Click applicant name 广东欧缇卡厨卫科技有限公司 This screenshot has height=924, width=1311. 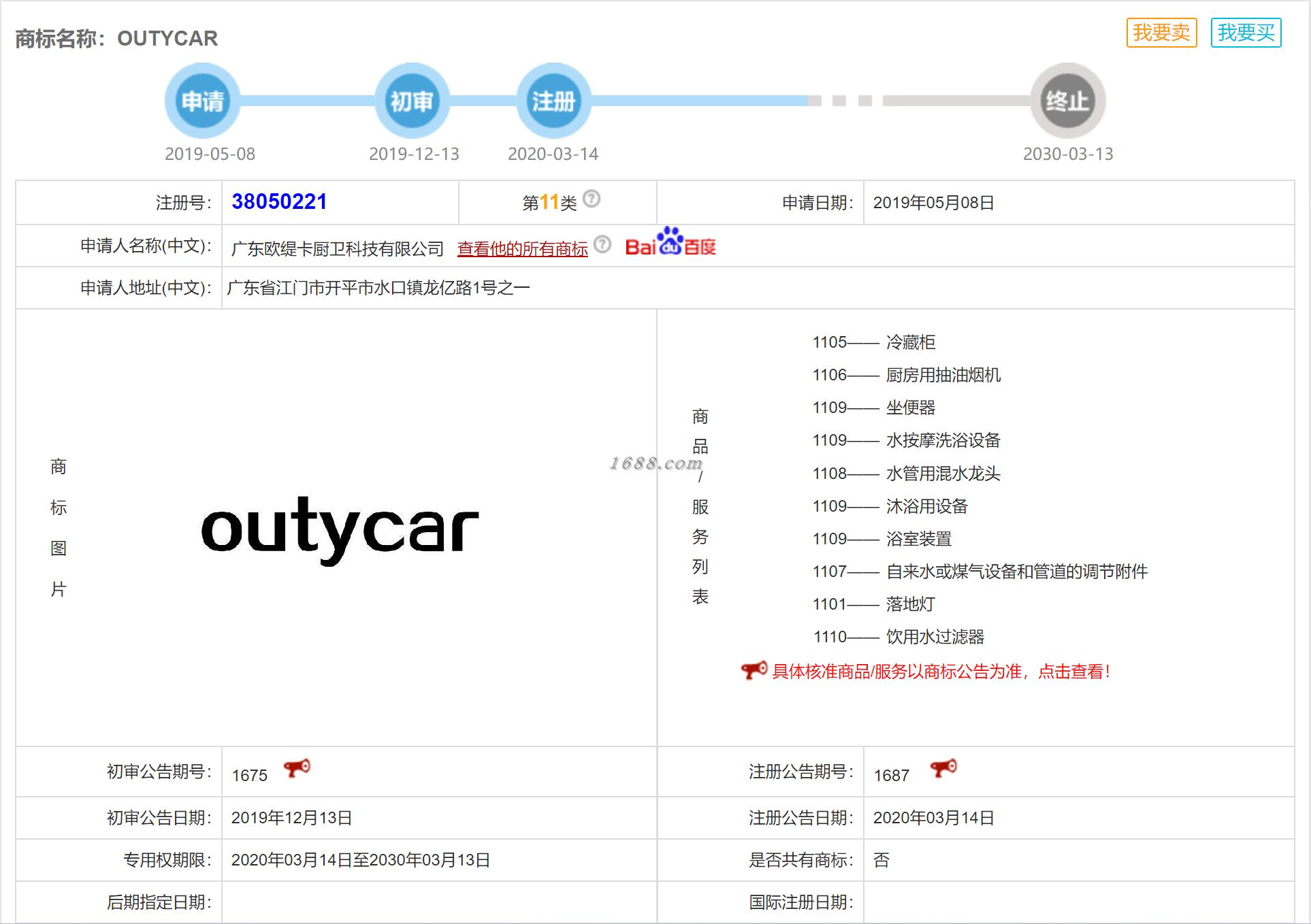click(338, 249)
